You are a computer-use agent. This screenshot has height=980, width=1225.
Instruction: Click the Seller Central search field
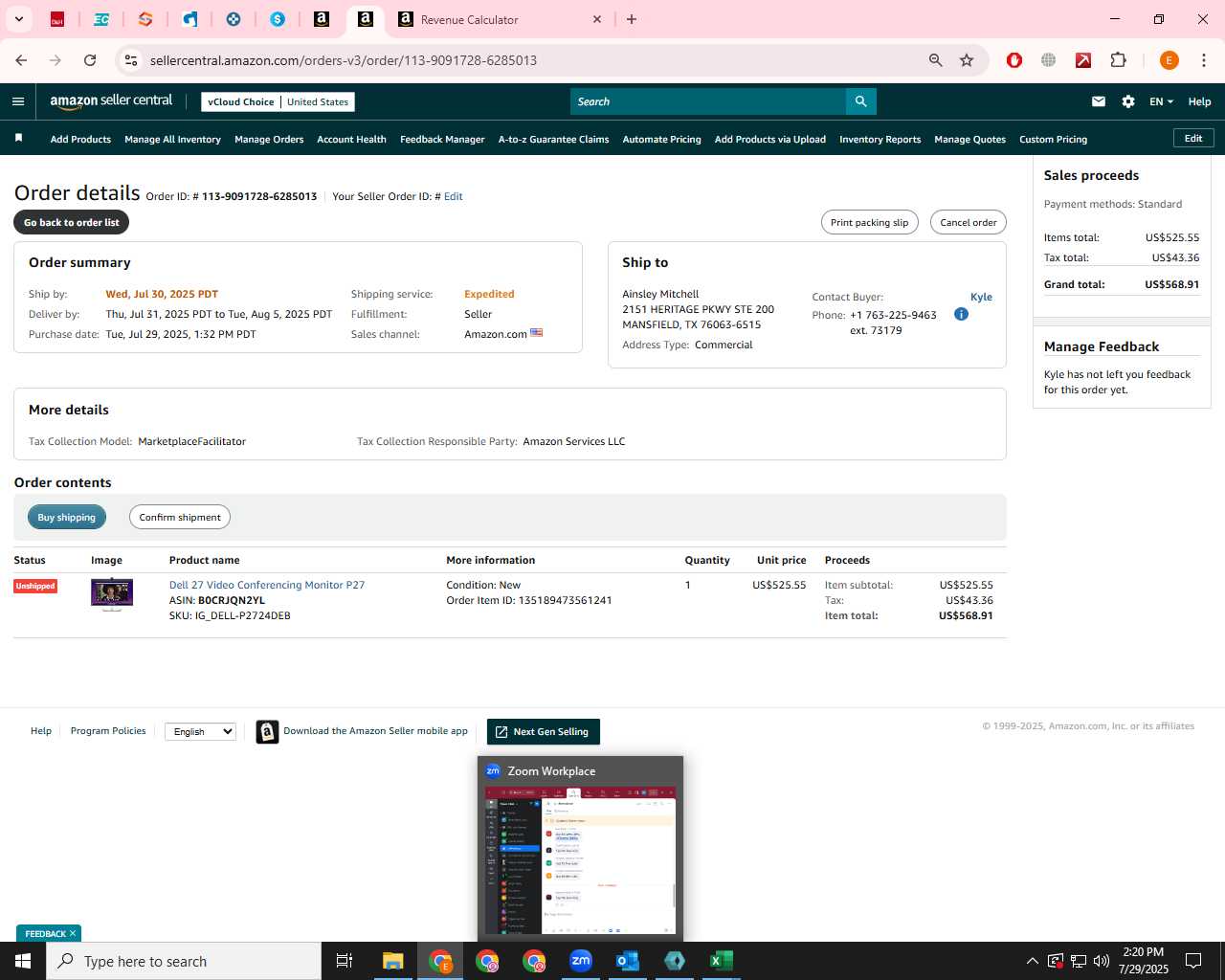point(708,101)
